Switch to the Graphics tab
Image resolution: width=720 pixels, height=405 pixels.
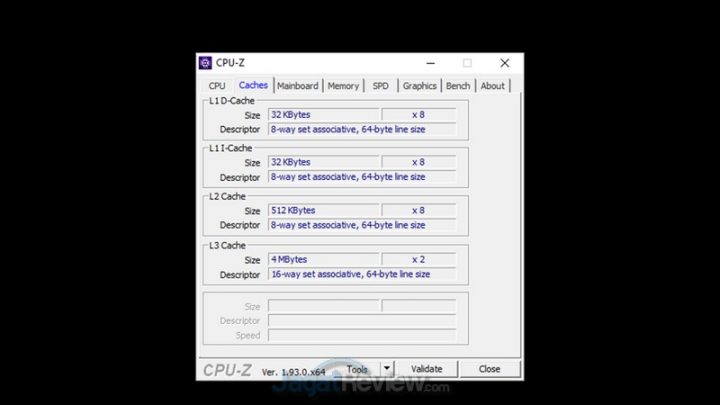419,86
